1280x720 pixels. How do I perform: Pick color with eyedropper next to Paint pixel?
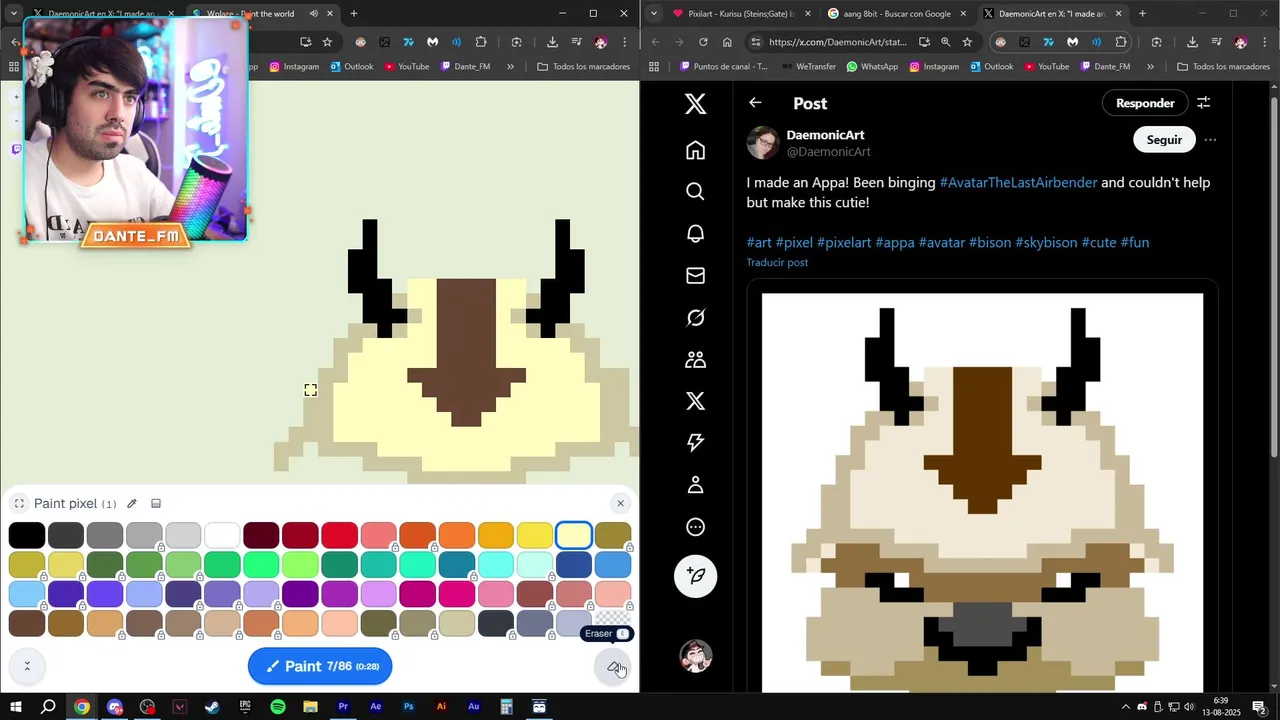(x=131, y=504)
